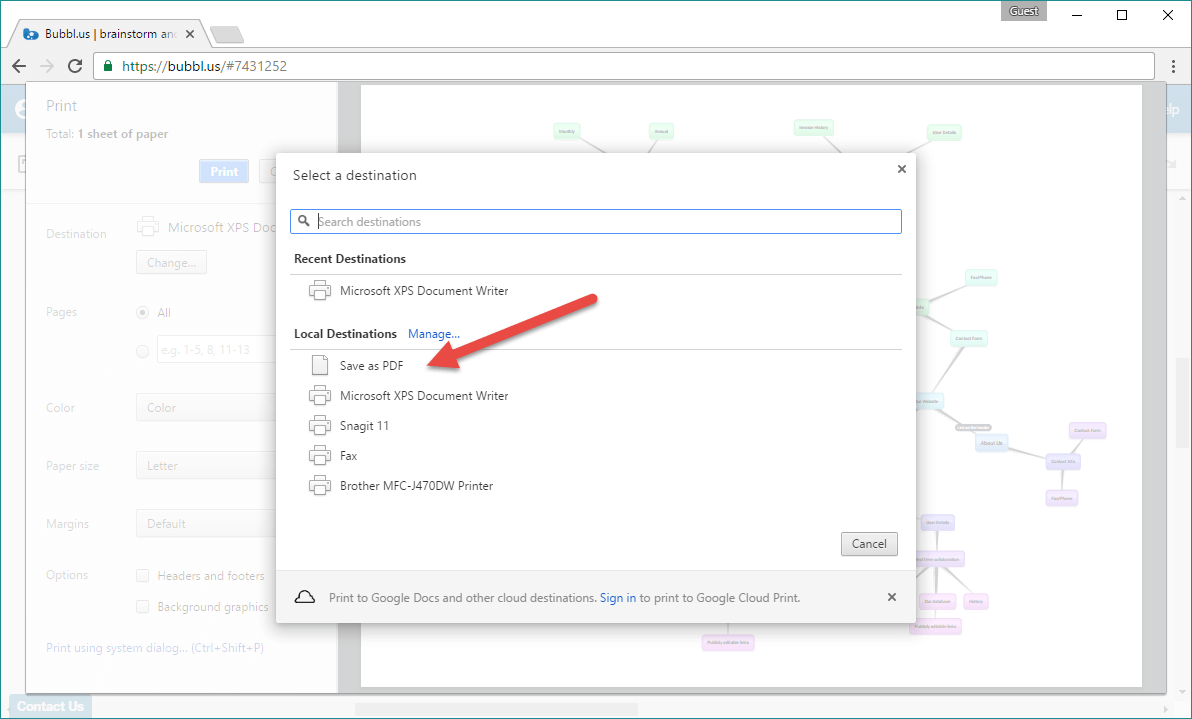
Task: Click the printer icon beside Fax
Action: point(320,456)
